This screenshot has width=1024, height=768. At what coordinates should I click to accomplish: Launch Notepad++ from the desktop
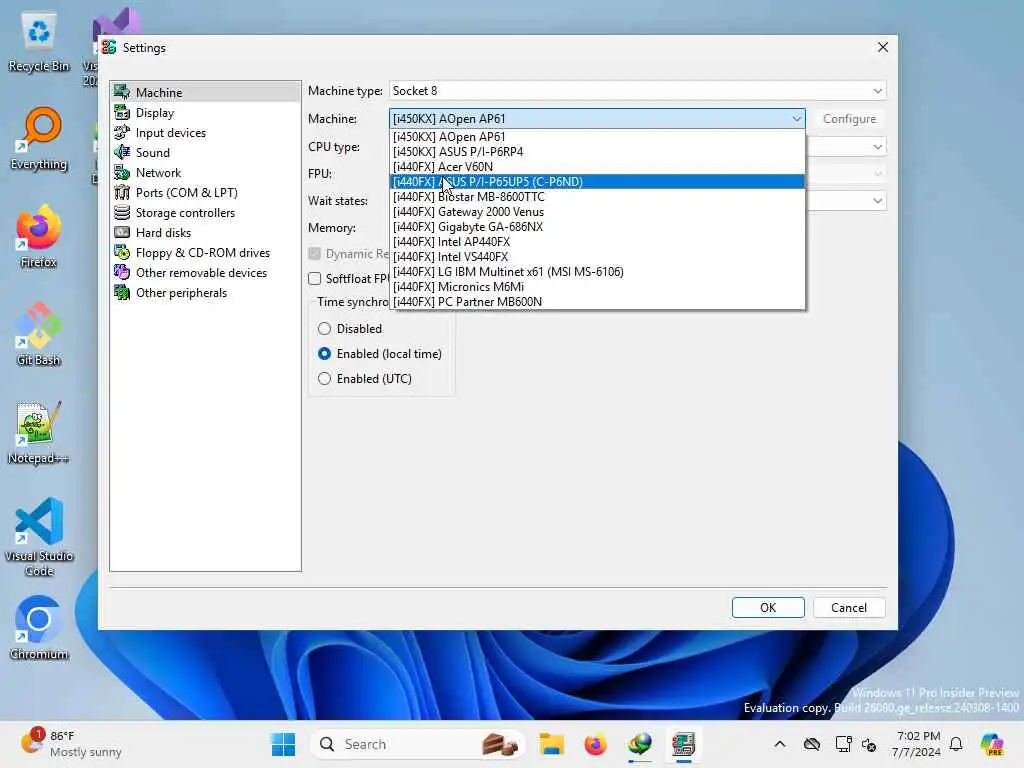click(39, 433)
